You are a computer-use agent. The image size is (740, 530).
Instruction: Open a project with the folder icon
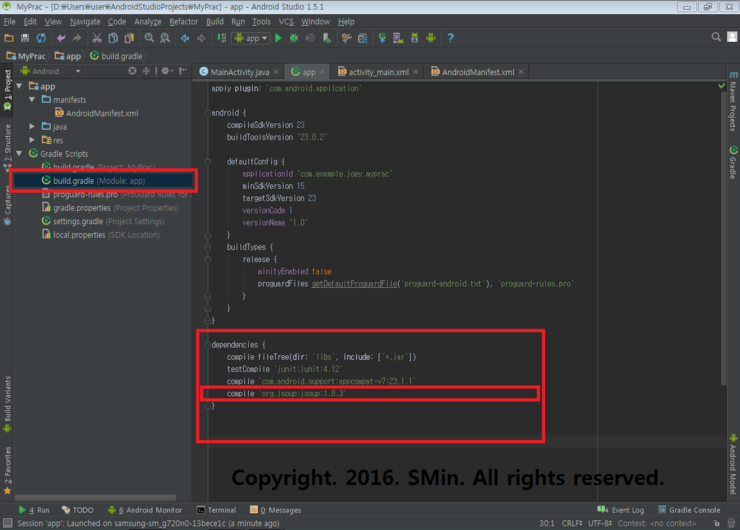pos(9,38)
